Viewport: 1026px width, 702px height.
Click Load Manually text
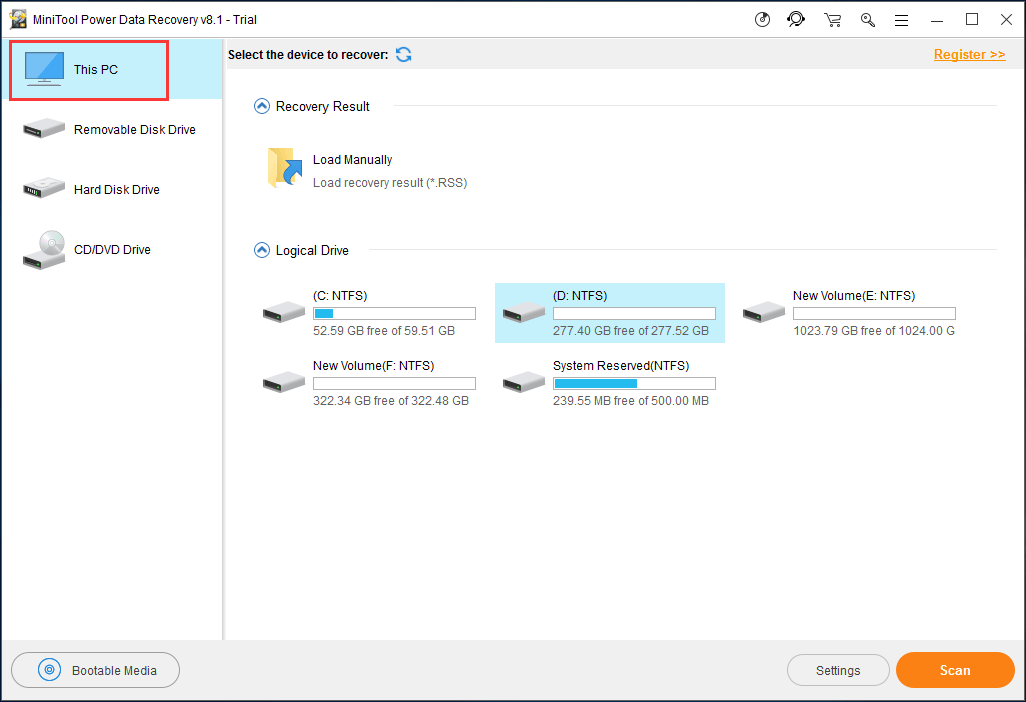pyautogui.click(x=353, y=160)
